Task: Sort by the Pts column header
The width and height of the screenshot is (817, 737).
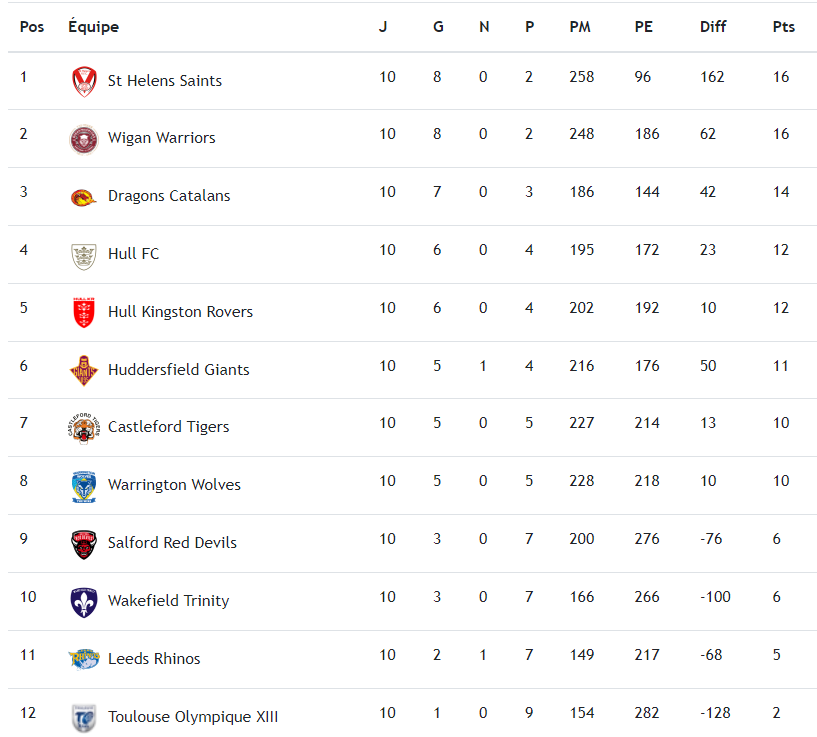Action: (783, 27)
